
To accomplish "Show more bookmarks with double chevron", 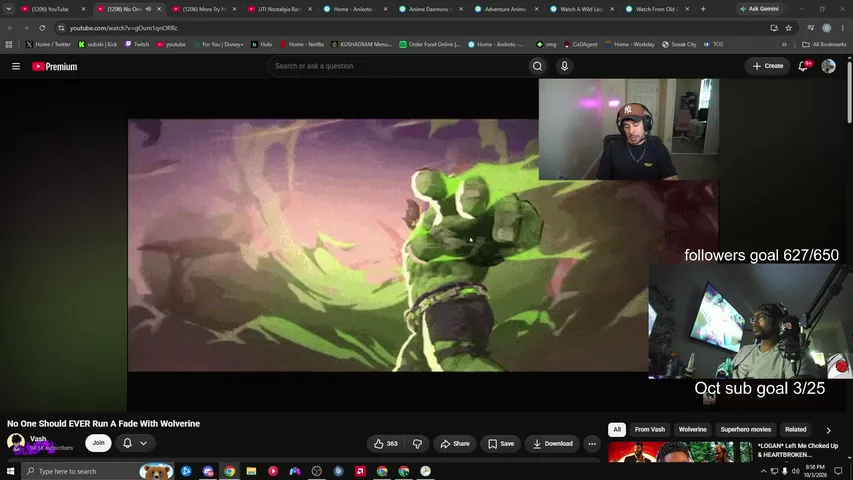I will (784, 45).
